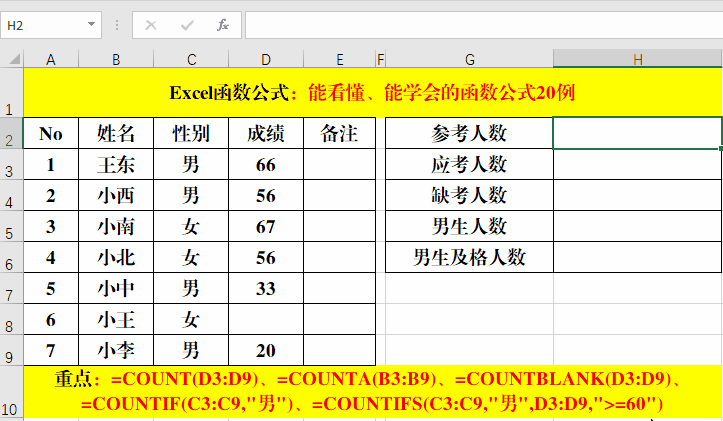
Task: Click the Select All corner triangle
Action: 14,59
